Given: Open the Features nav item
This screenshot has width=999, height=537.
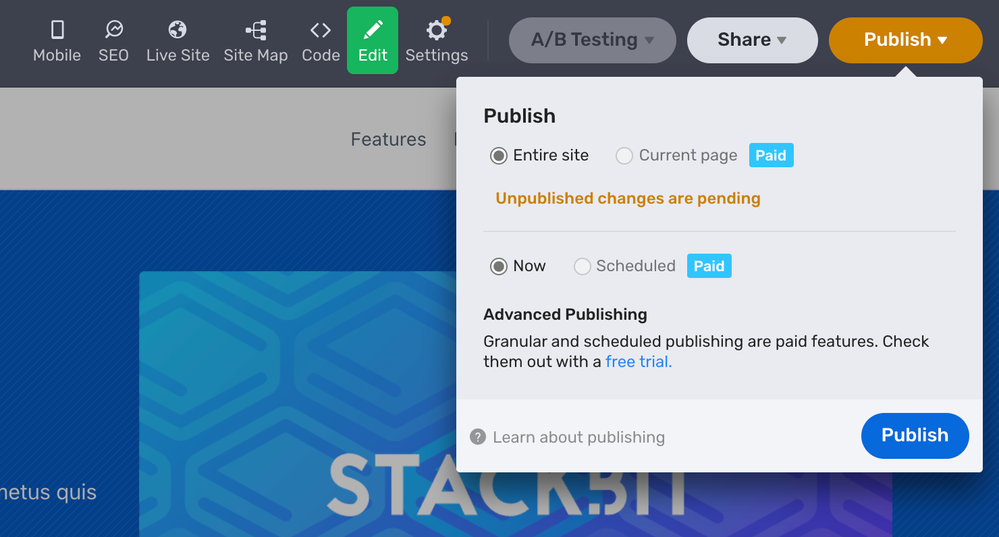Looking at the screenshot, I should click(388, 140).
